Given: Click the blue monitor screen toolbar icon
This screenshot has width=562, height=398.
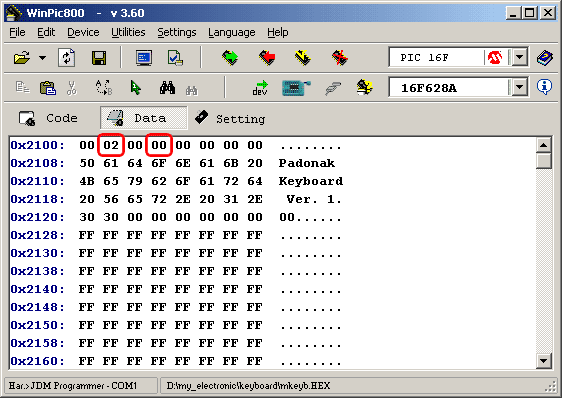Looking at the screenshot, I should click(x=144, y=58).
